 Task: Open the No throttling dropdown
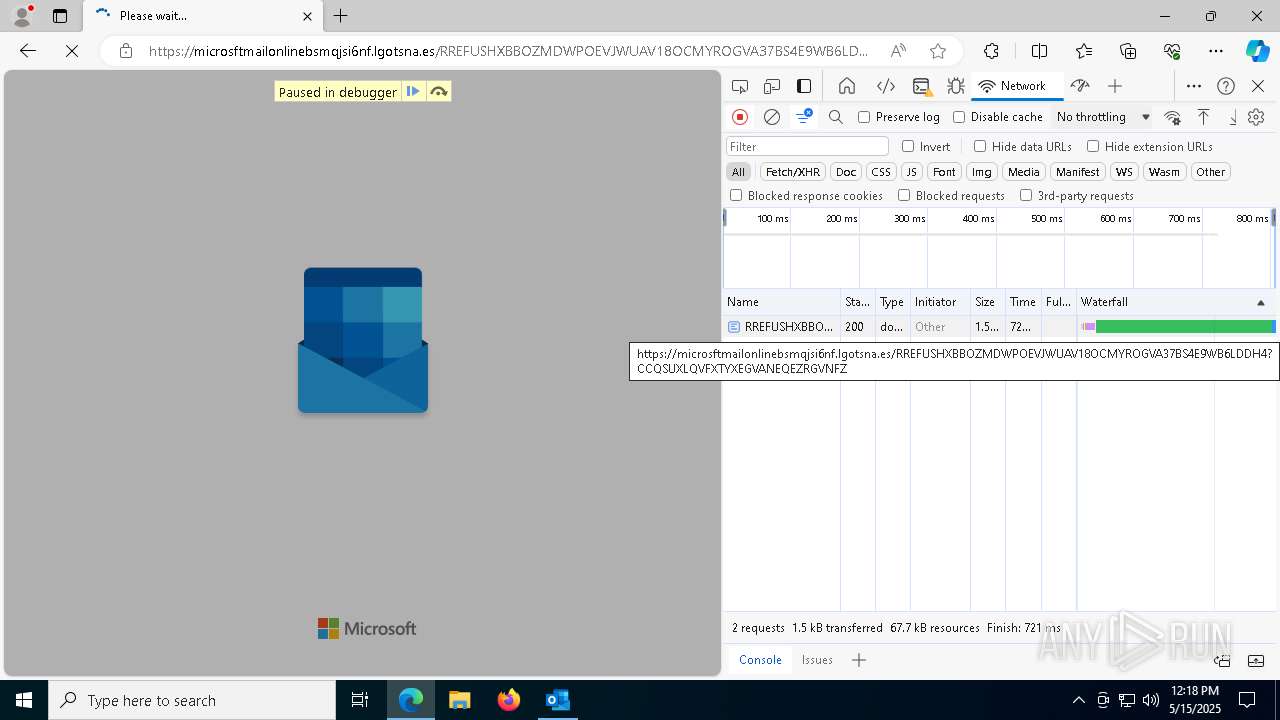click(1103, 117)
